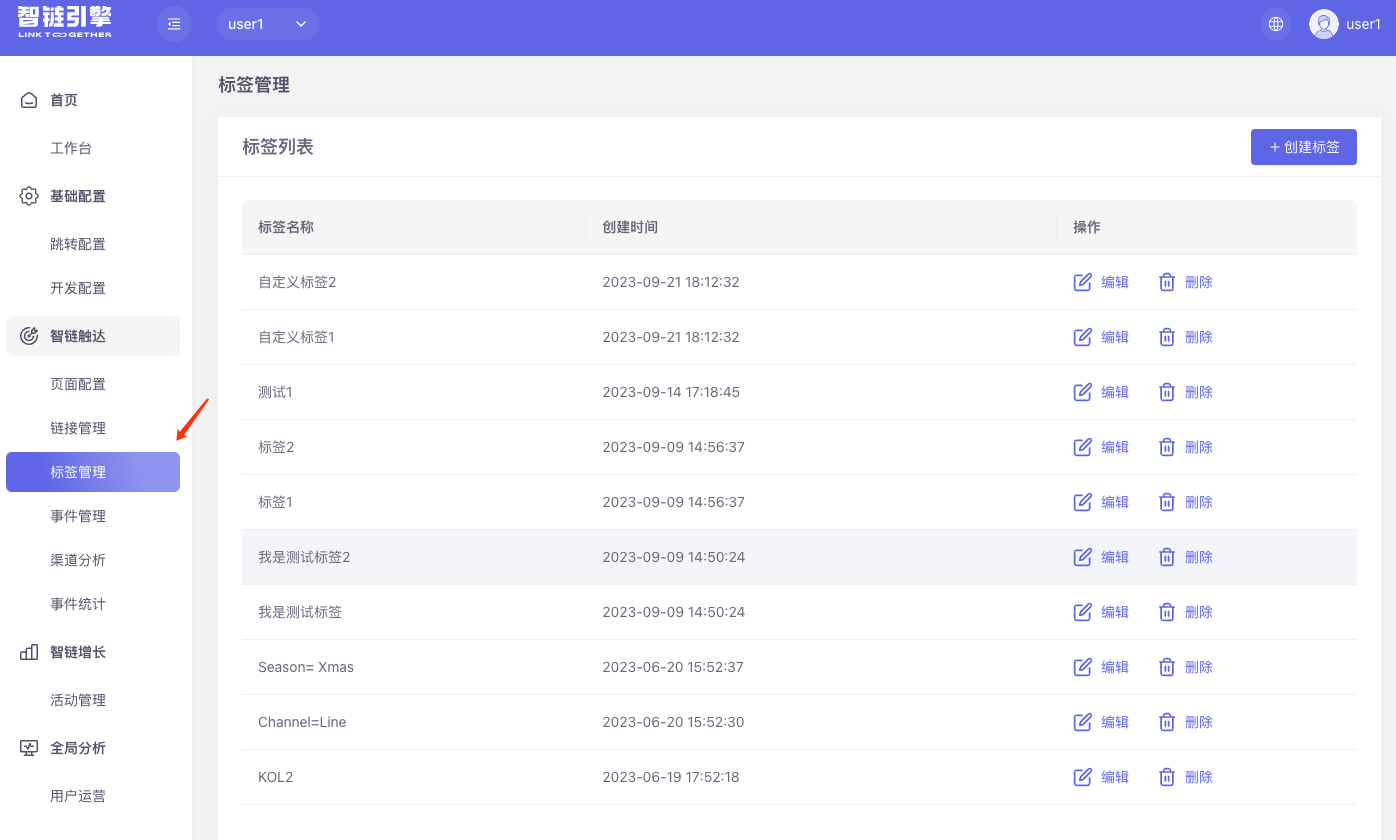Delete the KOL2 tag via trash icon
The image size is (1396, 840).
pos(1166,777)
